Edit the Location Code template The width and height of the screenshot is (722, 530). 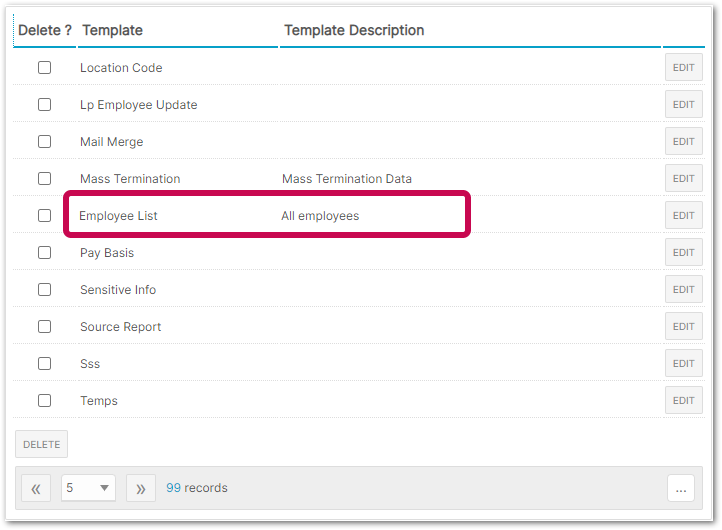(x=683, y=68)
